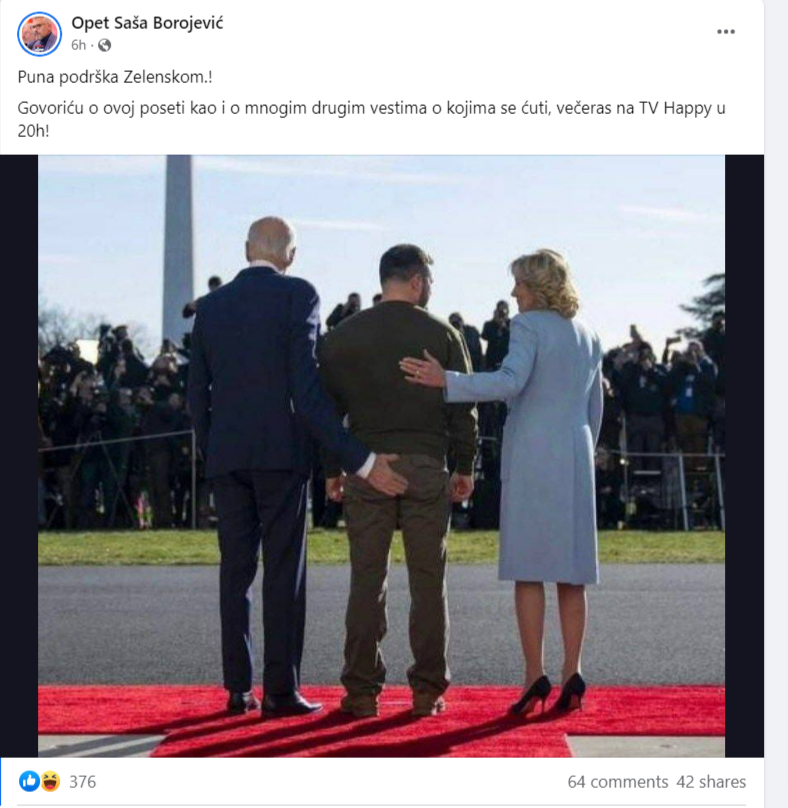Click the left black letterbox bar of photo
The width and height of the screenshot is (788, 808).
pyautogui.click(x=19, y=456)
